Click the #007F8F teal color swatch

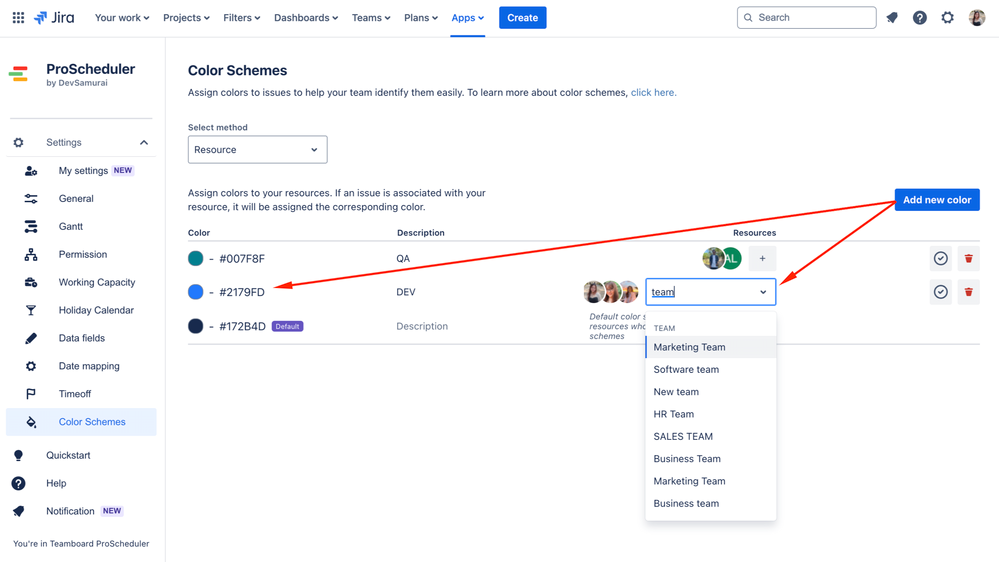(x=196, y=259)
